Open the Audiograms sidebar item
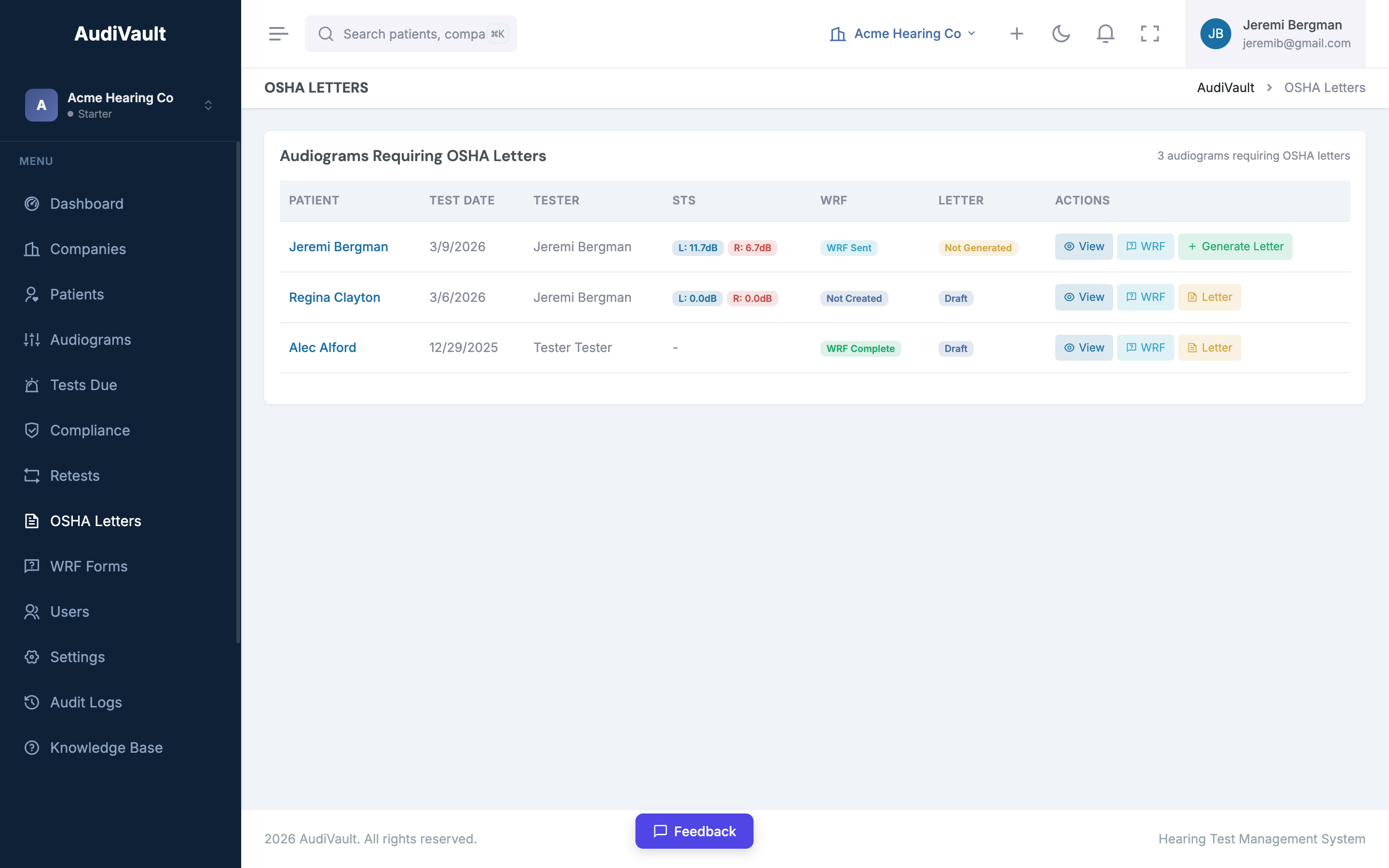Screen dimensions: 1389x868 coord(90,340)
